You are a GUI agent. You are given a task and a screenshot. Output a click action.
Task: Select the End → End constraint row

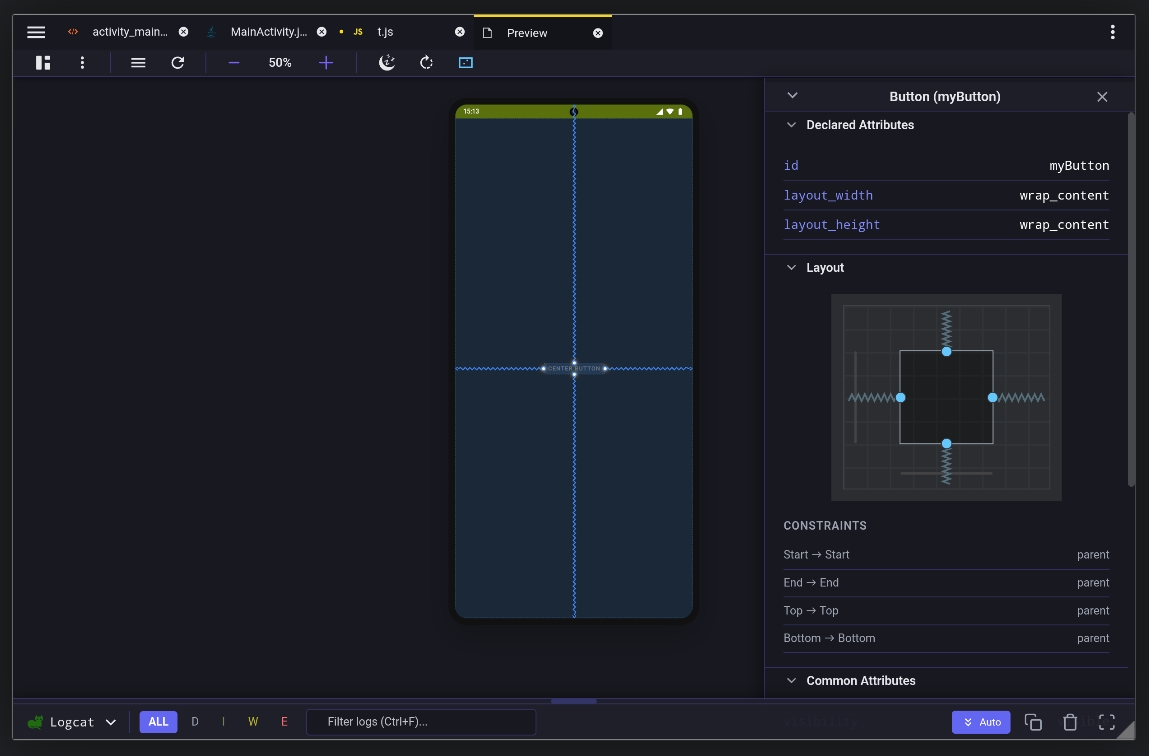pyautogui.click(x=946, y=583)
